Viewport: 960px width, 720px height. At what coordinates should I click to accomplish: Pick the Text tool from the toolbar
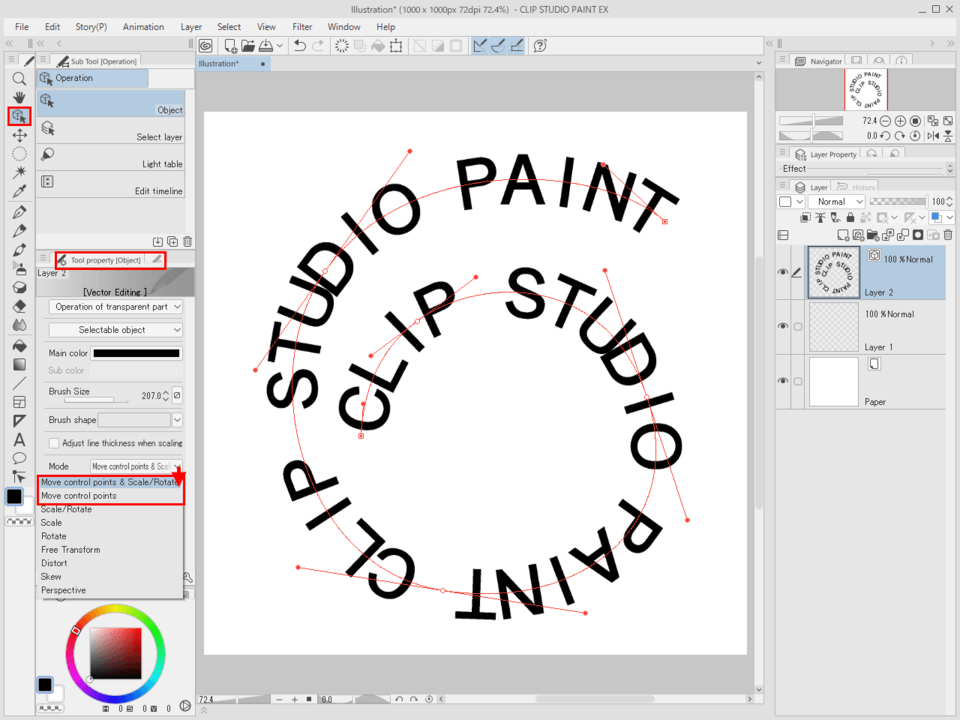20,437
